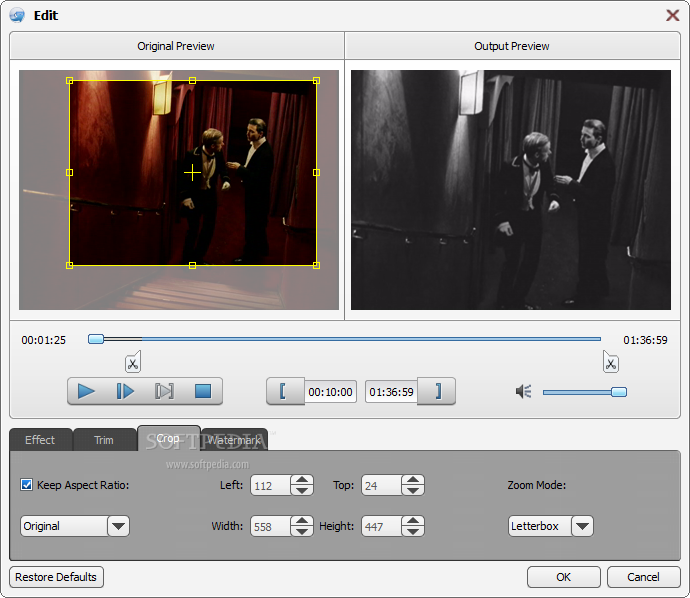Click the Top field showing 24
Viewport: 690px width, 598px height.
coord(382,485)
